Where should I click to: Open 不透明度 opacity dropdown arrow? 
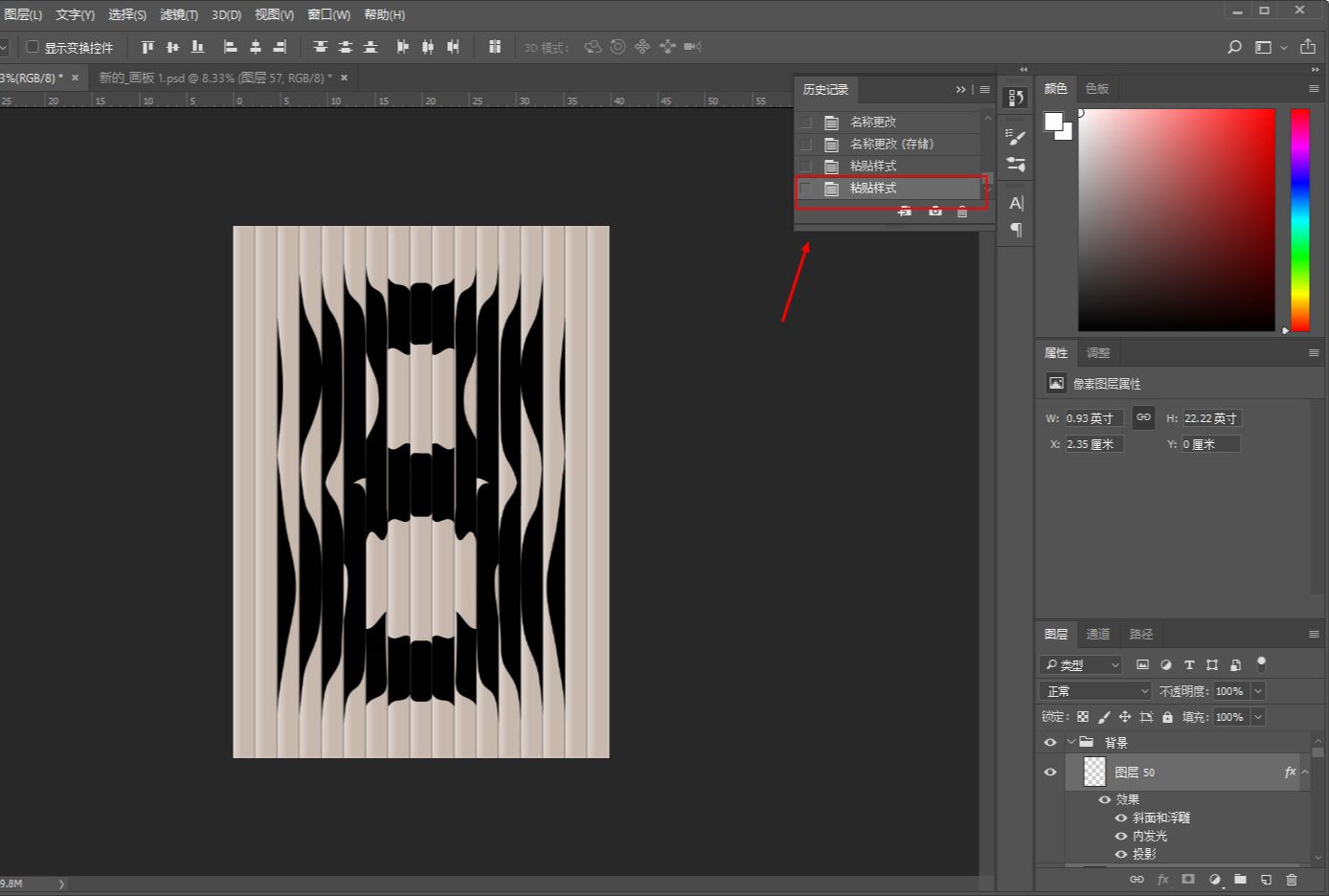click(x=1258, y=690)
